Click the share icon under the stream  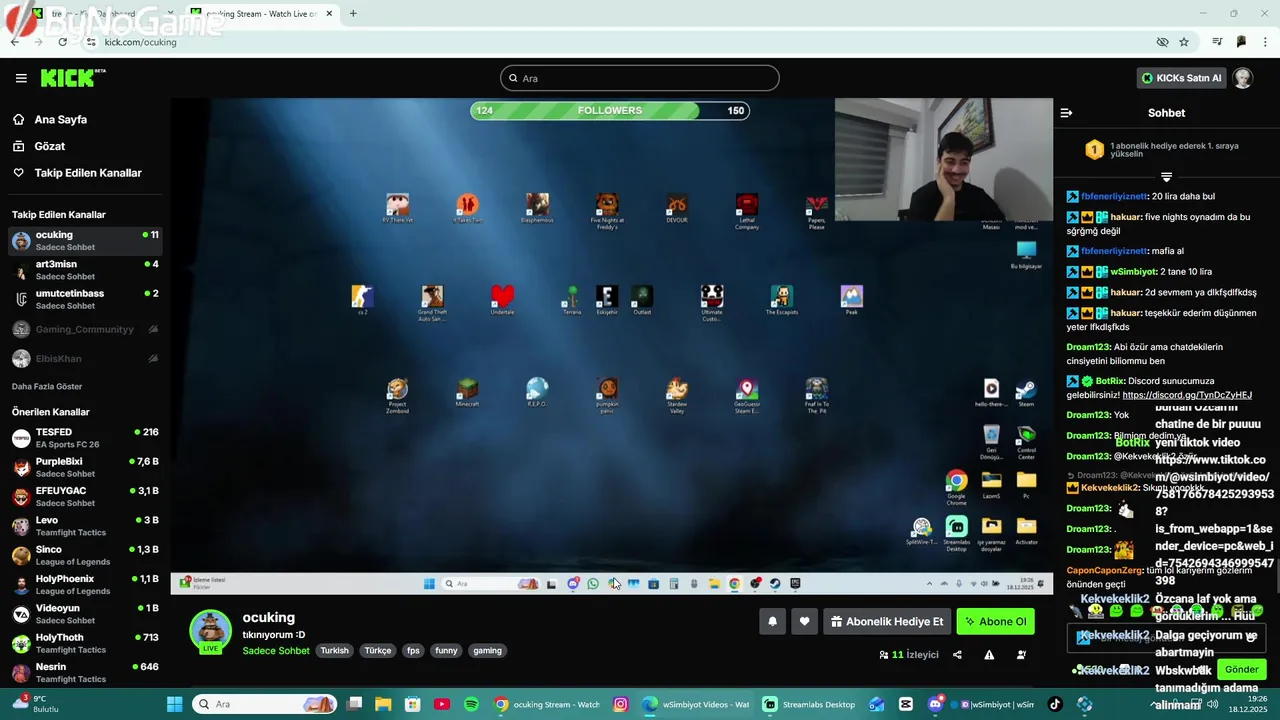[x=957, y=655]
